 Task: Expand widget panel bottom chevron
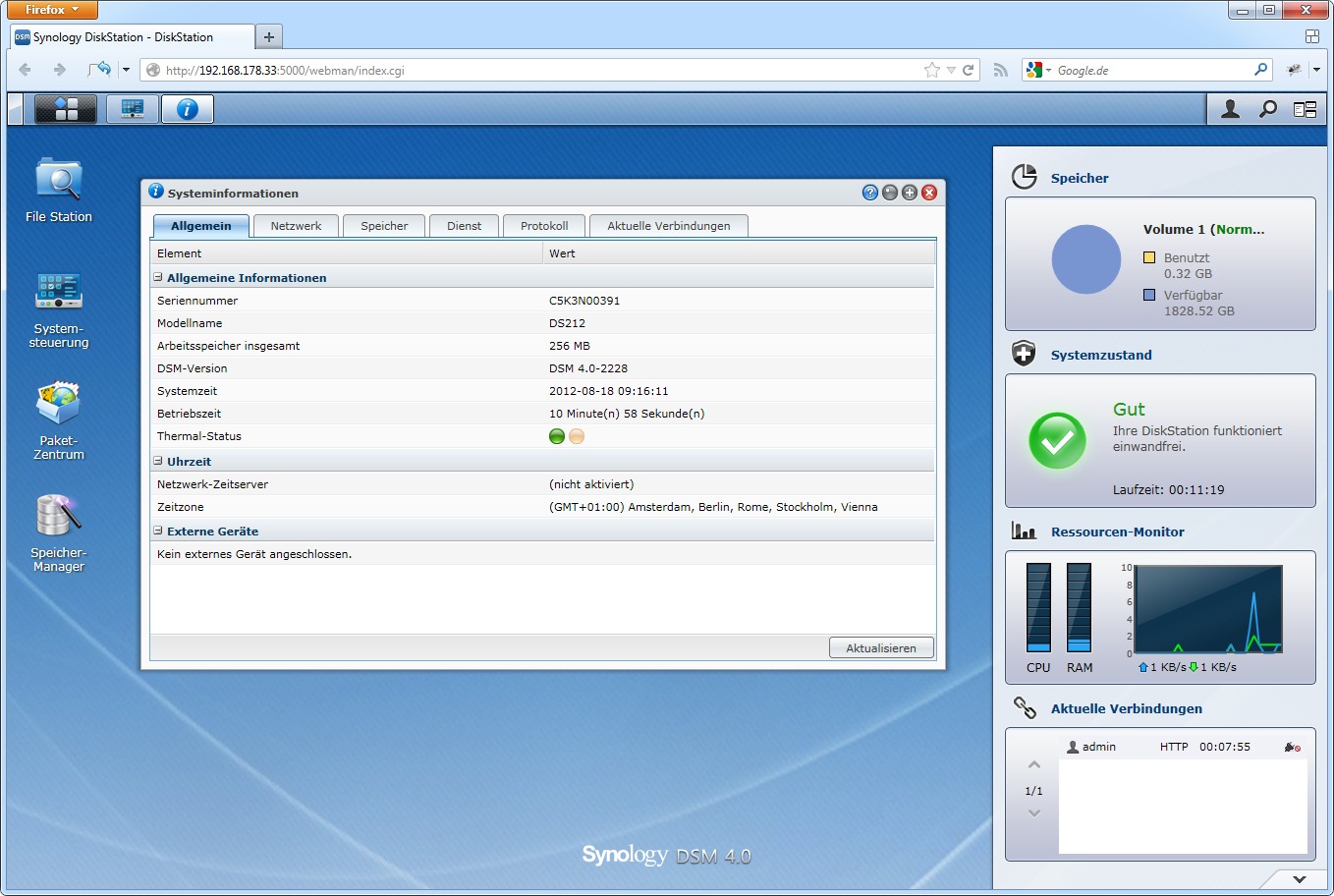1299,879
